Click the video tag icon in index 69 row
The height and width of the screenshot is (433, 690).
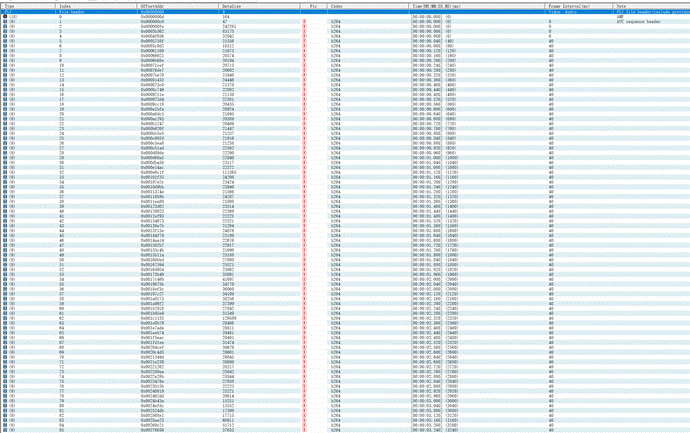5,352
